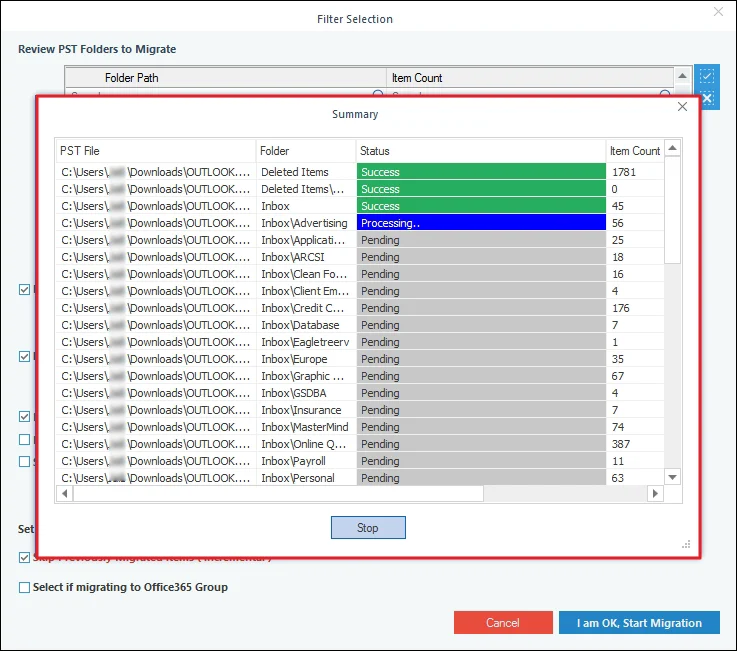Click the deselect all folders icon
Viewport: 737px width, 651px height.
707,99
